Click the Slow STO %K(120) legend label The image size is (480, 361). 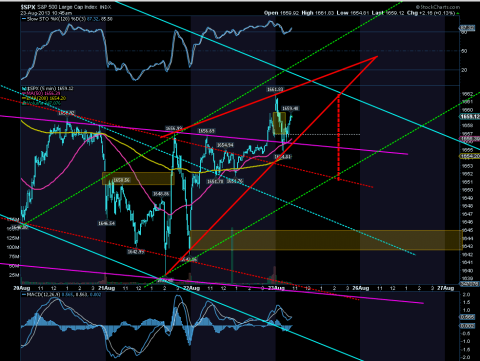(56, 19)
